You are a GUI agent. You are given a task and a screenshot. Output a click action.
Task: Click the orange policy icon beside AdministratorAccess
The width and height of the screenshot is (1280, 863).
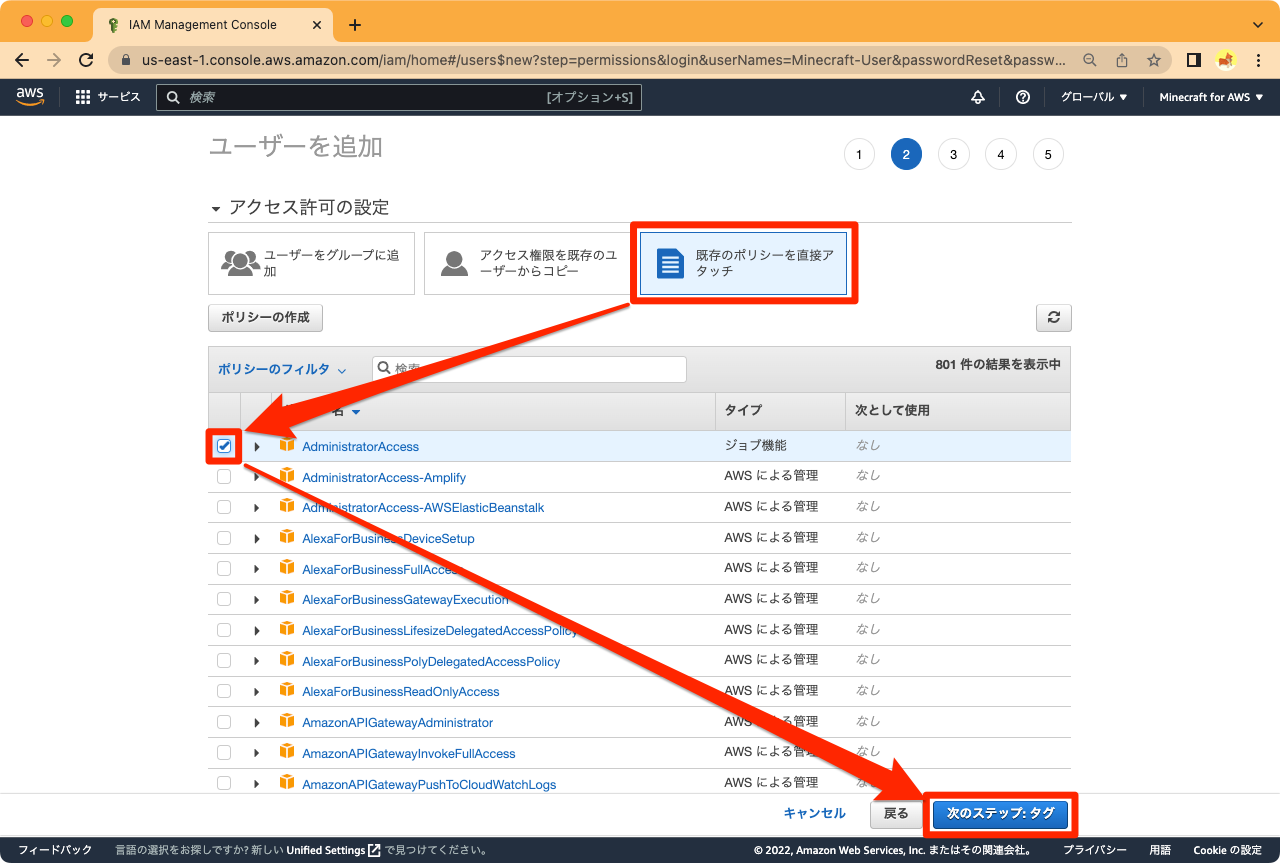(x=287, y=445)
